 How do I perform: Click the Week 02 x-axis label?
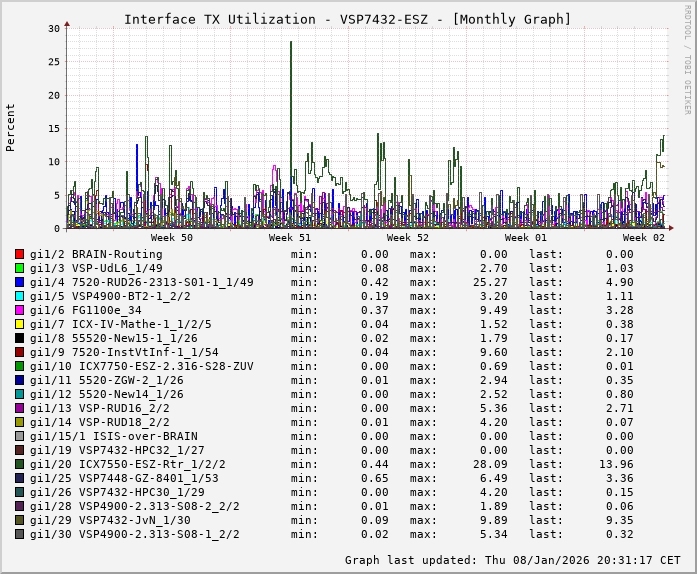pyautogui.click(x=644, y=238)
